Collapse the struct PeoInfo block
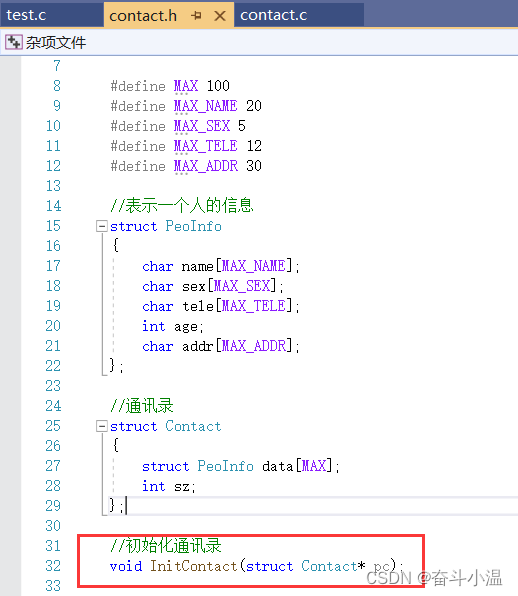The width and height of the screenshot is (518, 596). point(101,227)
